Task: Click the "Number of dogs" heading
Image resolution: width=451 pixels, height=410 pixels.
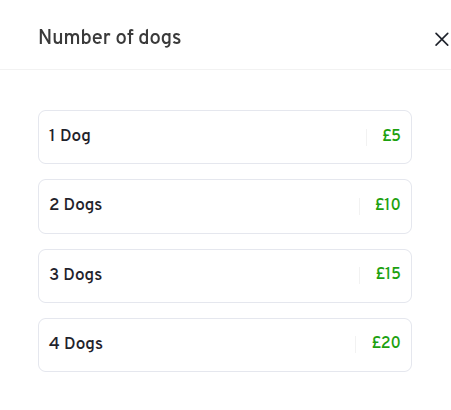Action: tap(110, 37)
